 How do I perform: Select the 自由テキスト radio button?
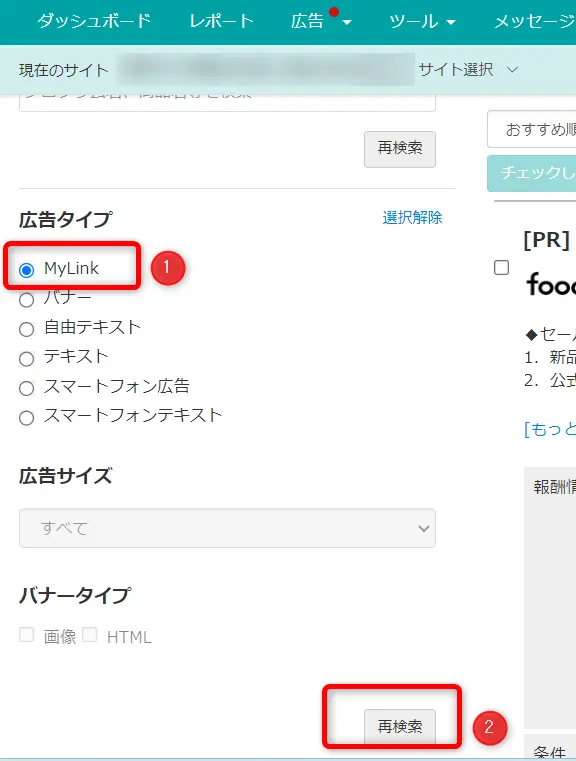[x=27, y=329]
